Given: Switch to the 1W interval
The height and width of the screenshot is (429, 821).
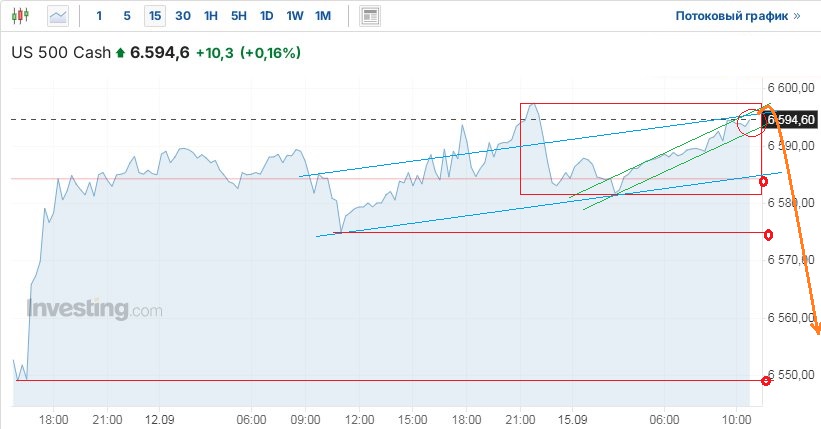Looking at the screenshot, I should 294,16.
